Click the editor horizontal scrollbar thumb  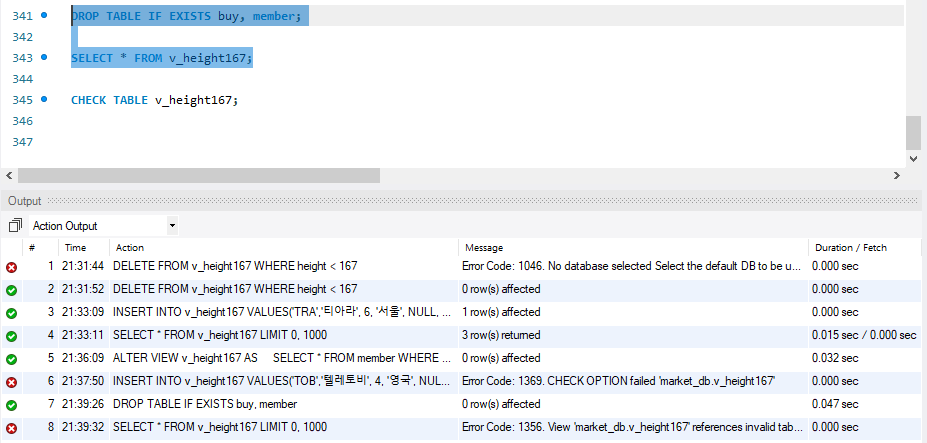pyautogui.click(x=199, y=176)
